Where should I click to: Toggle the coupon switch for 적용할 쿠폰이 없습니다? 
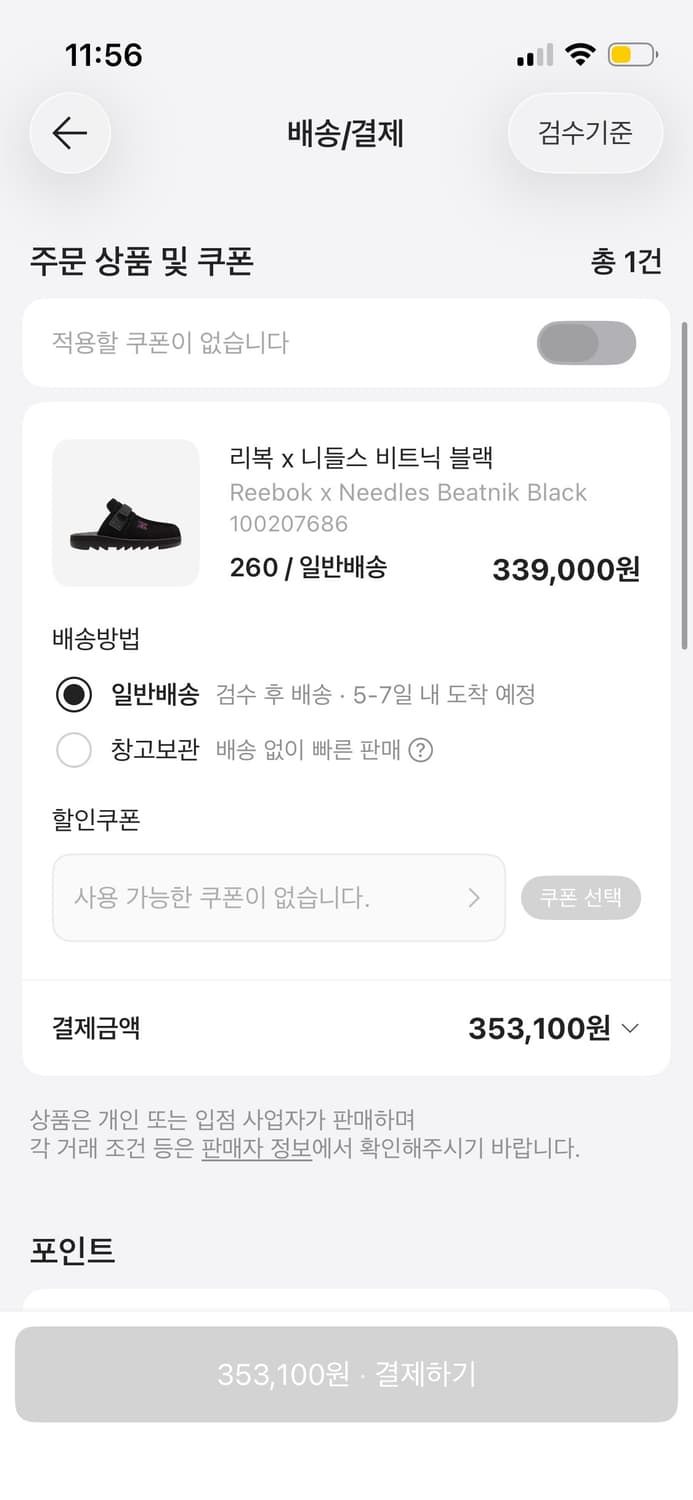pos(587,343)
